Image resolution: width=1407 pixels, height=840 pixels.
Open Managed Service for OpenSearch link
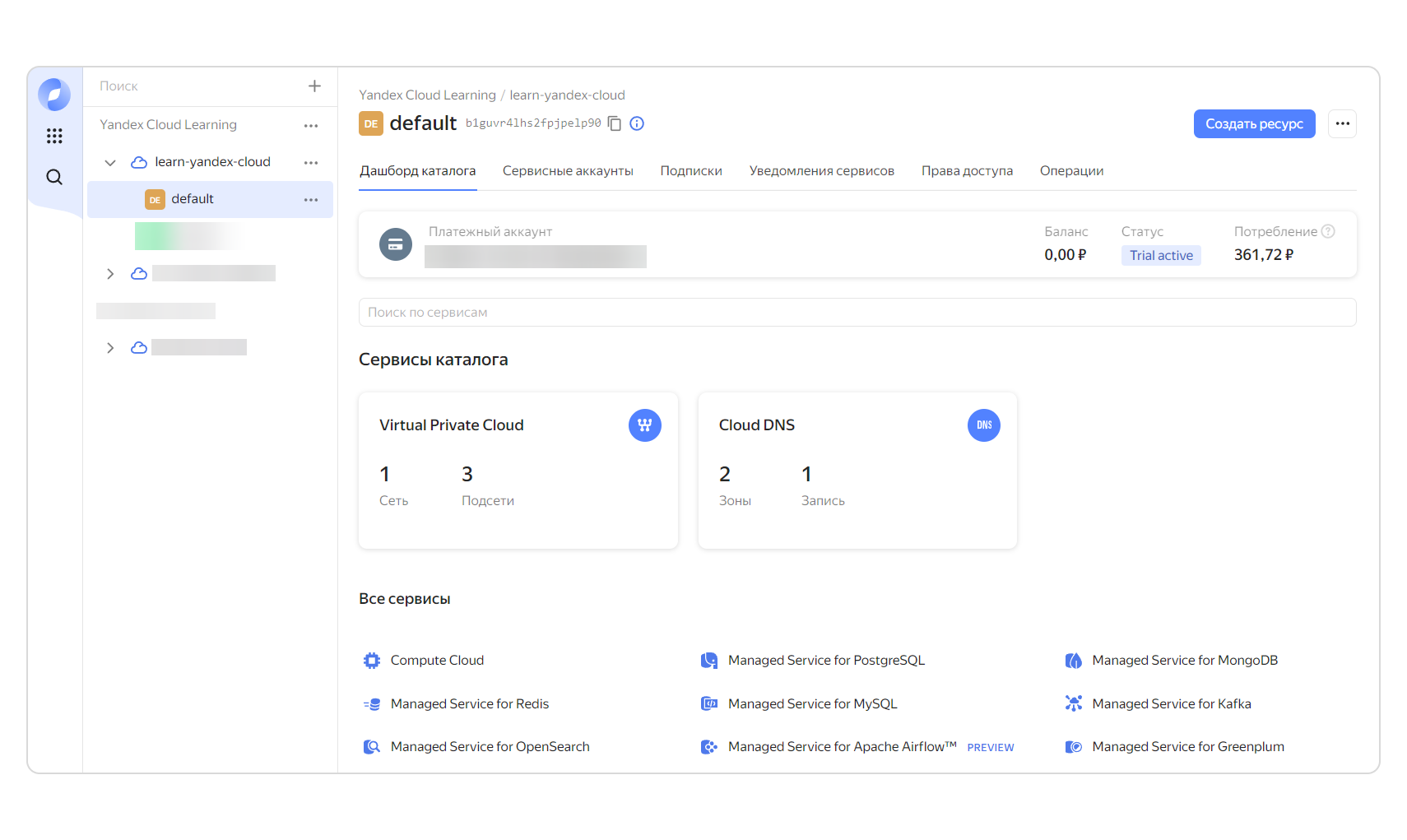pos(490,747)
